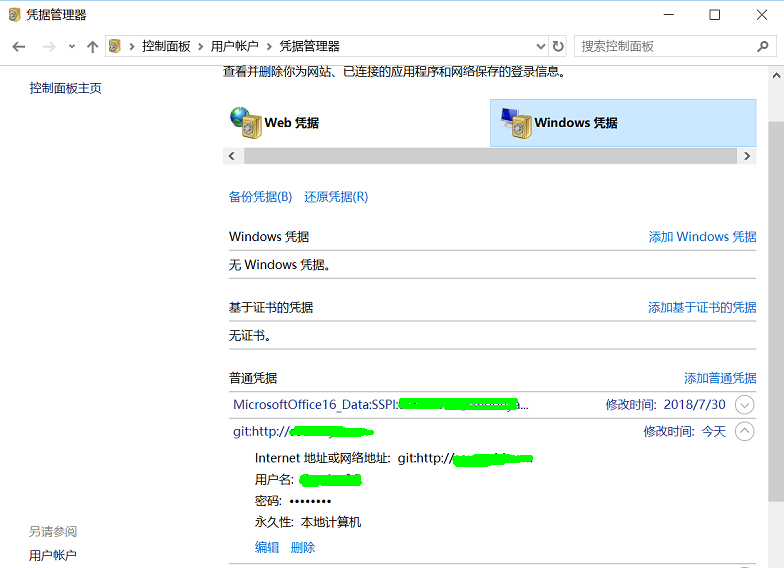This screenshot has height=568, width=784.
Task: Click the Web 凭据 globe vault icon
Action: (246, 122)
